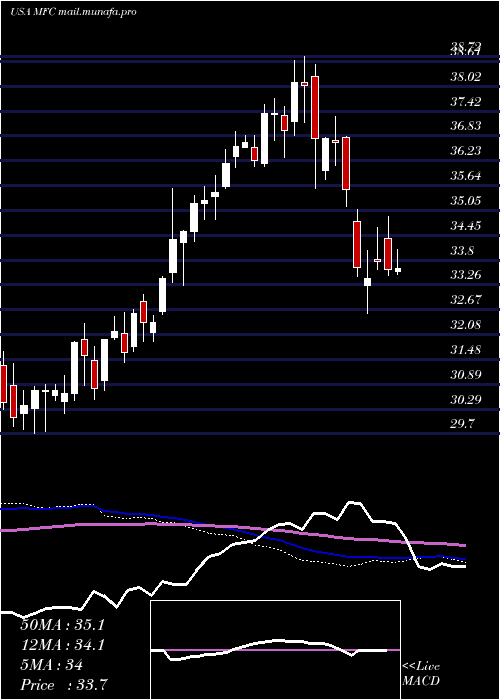Click the 'Price : 33.7' readout

tap(63, 685)
